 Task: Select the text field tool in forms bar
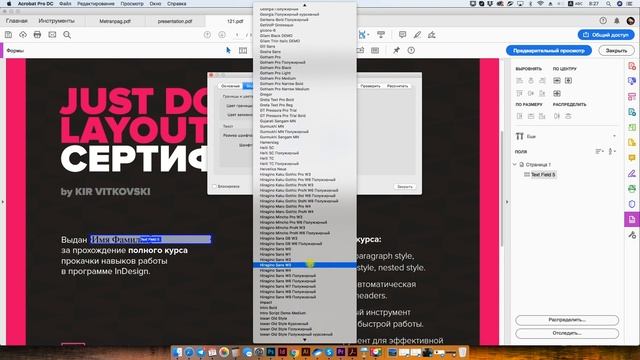click(x=243, y=50)
